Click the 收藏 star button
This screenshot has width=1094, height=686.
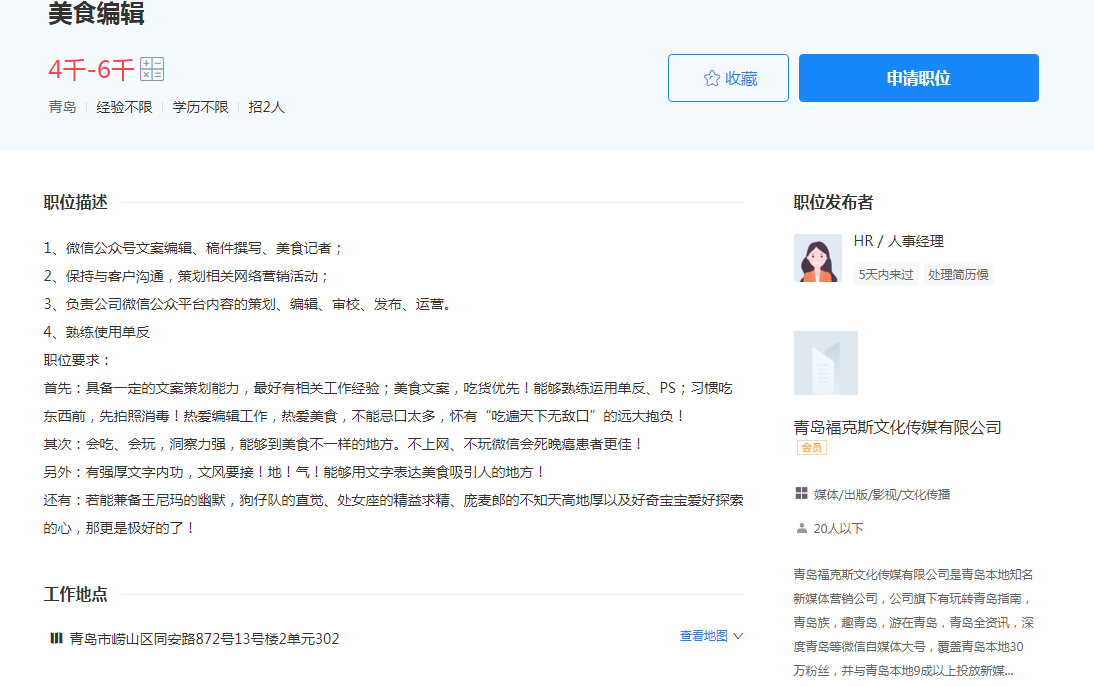click(x=728, y=78)
